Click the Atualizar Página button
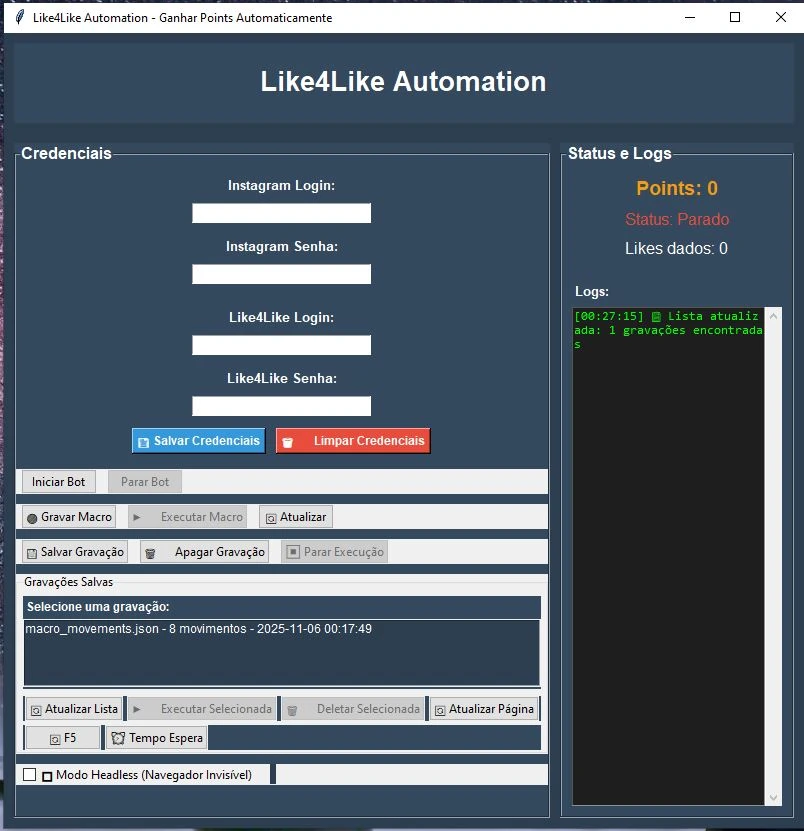The height and width of the screenshot is (831, 804). point(484,709)
